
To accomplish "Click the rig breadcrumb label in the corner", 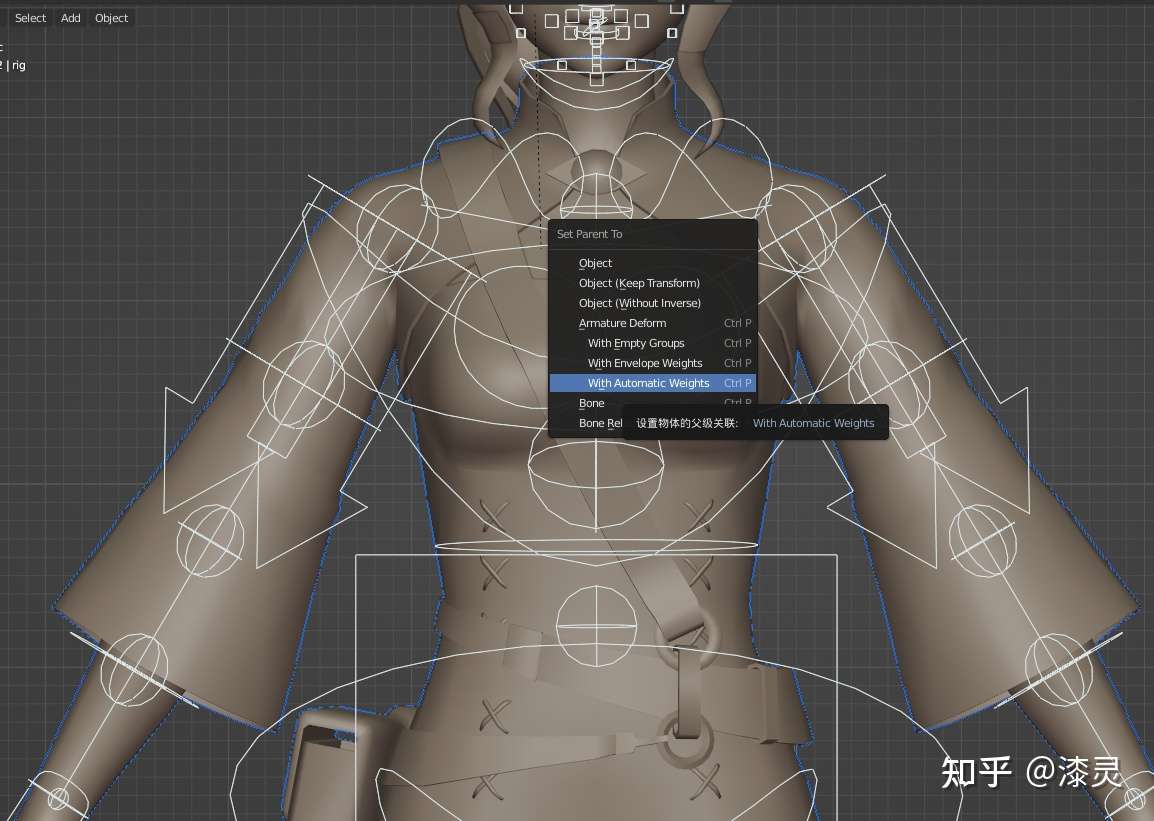I will coord(18,65).
